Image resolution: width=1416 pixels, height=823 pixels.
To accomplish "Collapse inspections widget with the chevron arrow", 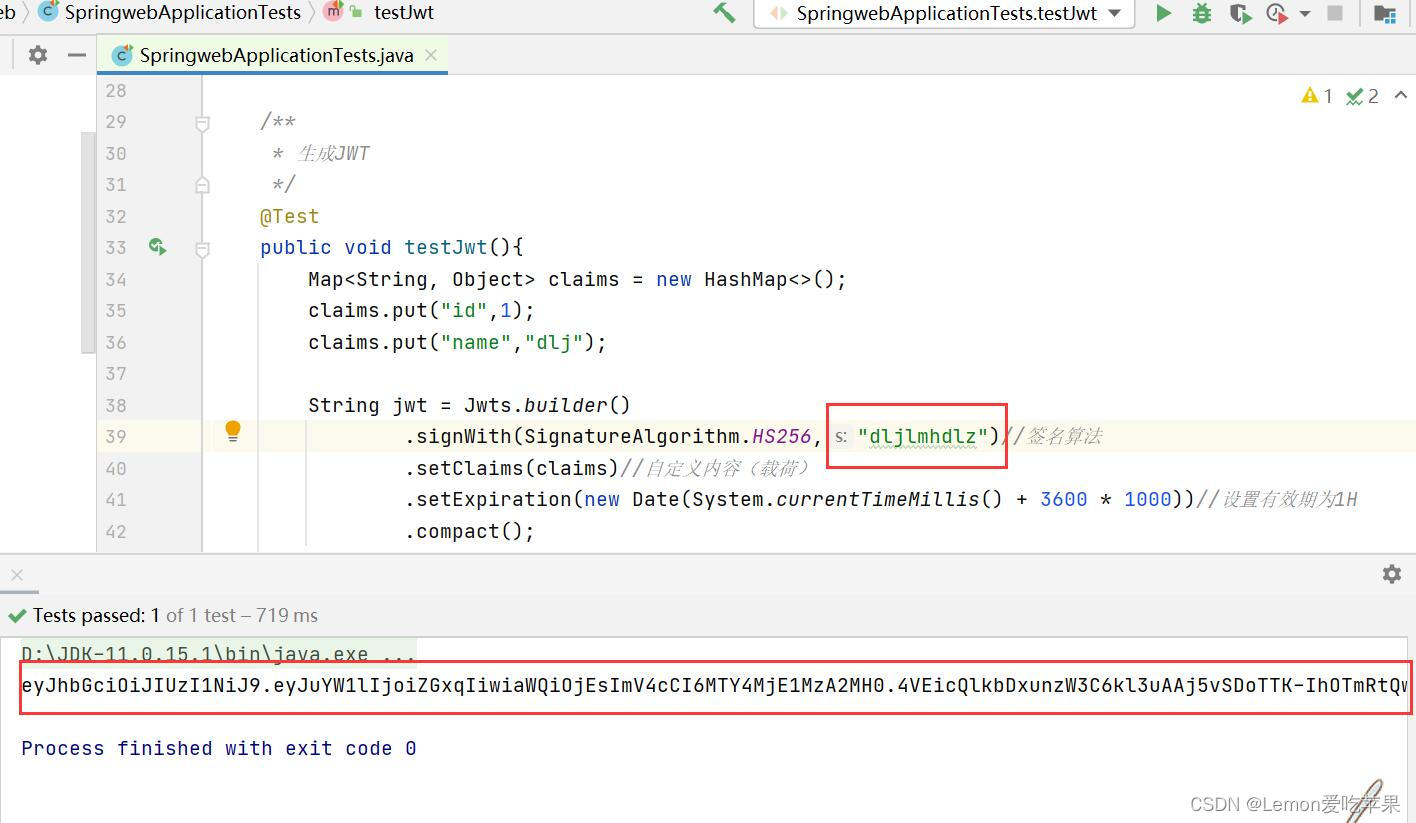I will coord(1401,96).
